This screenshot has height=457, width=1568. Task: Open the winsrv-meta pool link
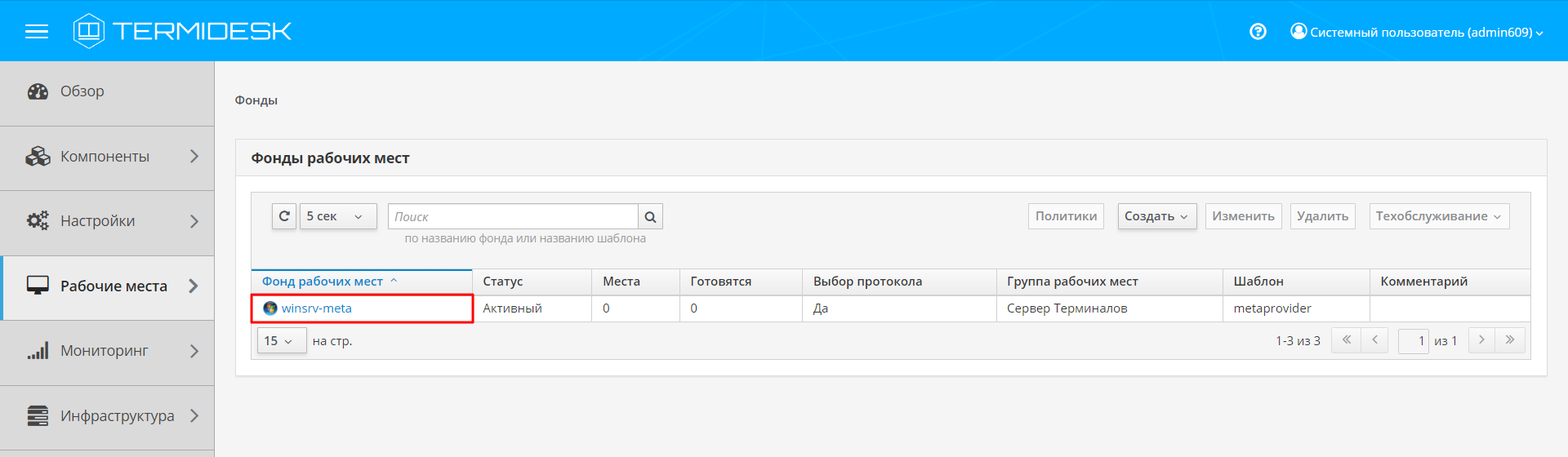pyautogui.click(x=317, y=308)
